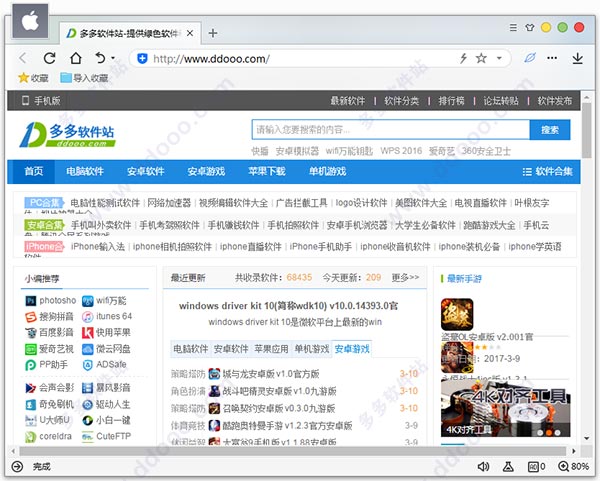Open 软件发布 in top bar

point(554,101)
